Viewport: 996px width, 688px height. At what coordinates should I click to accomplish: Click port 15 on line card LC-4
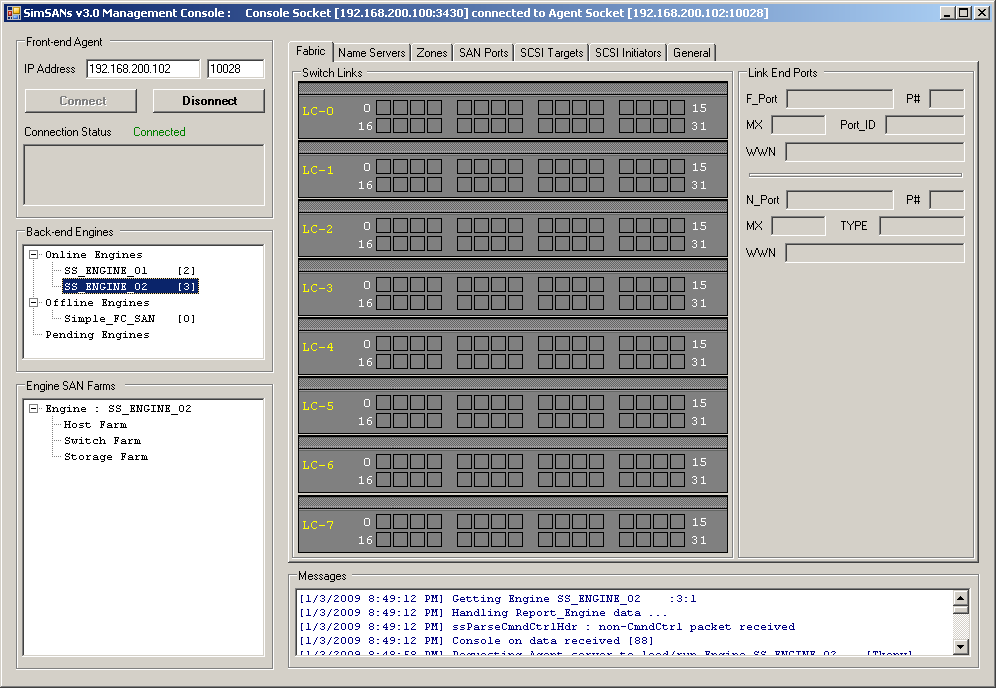pyautogui.click(x=677, y=344)
